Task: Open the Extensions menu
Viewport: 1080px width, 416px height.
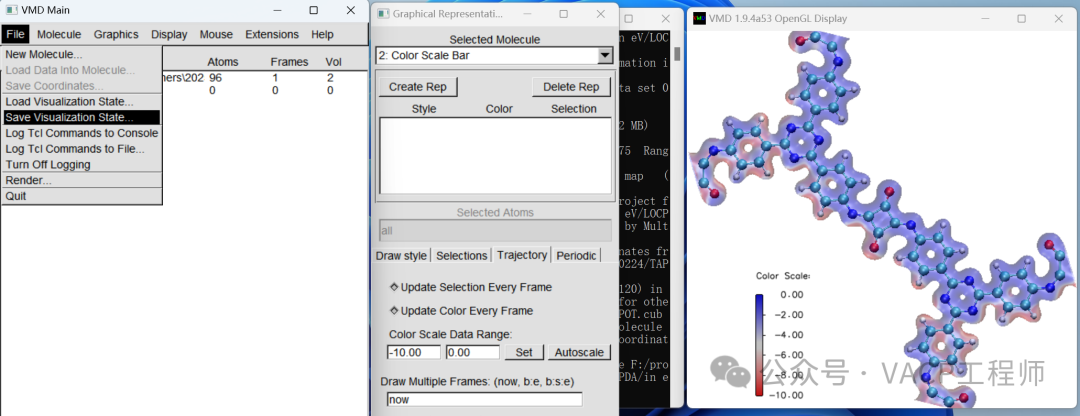Action: [x=272, y=34]
